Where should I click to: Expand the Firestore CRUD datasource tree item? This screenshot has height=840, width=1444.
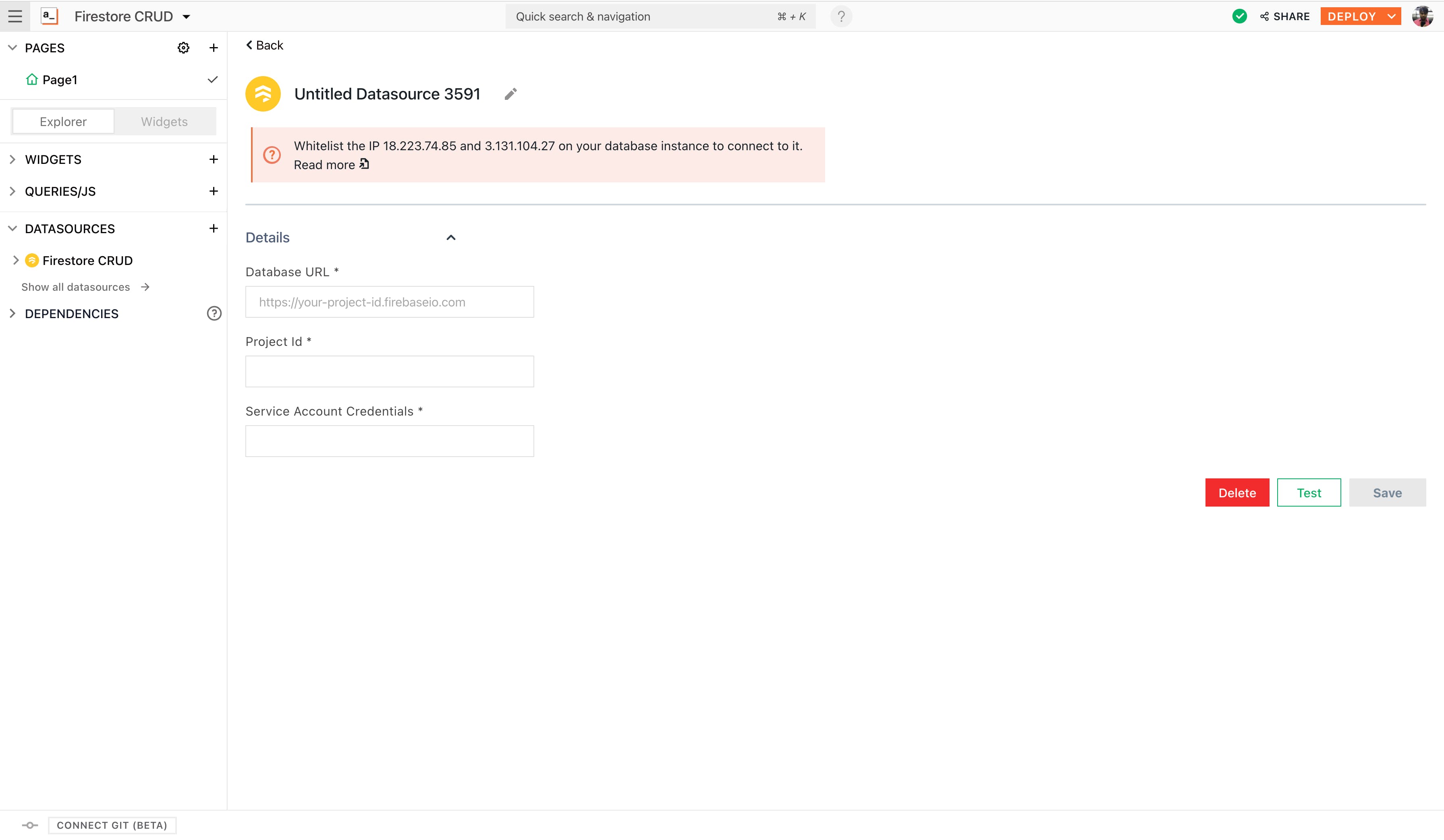tap(15, 261)
